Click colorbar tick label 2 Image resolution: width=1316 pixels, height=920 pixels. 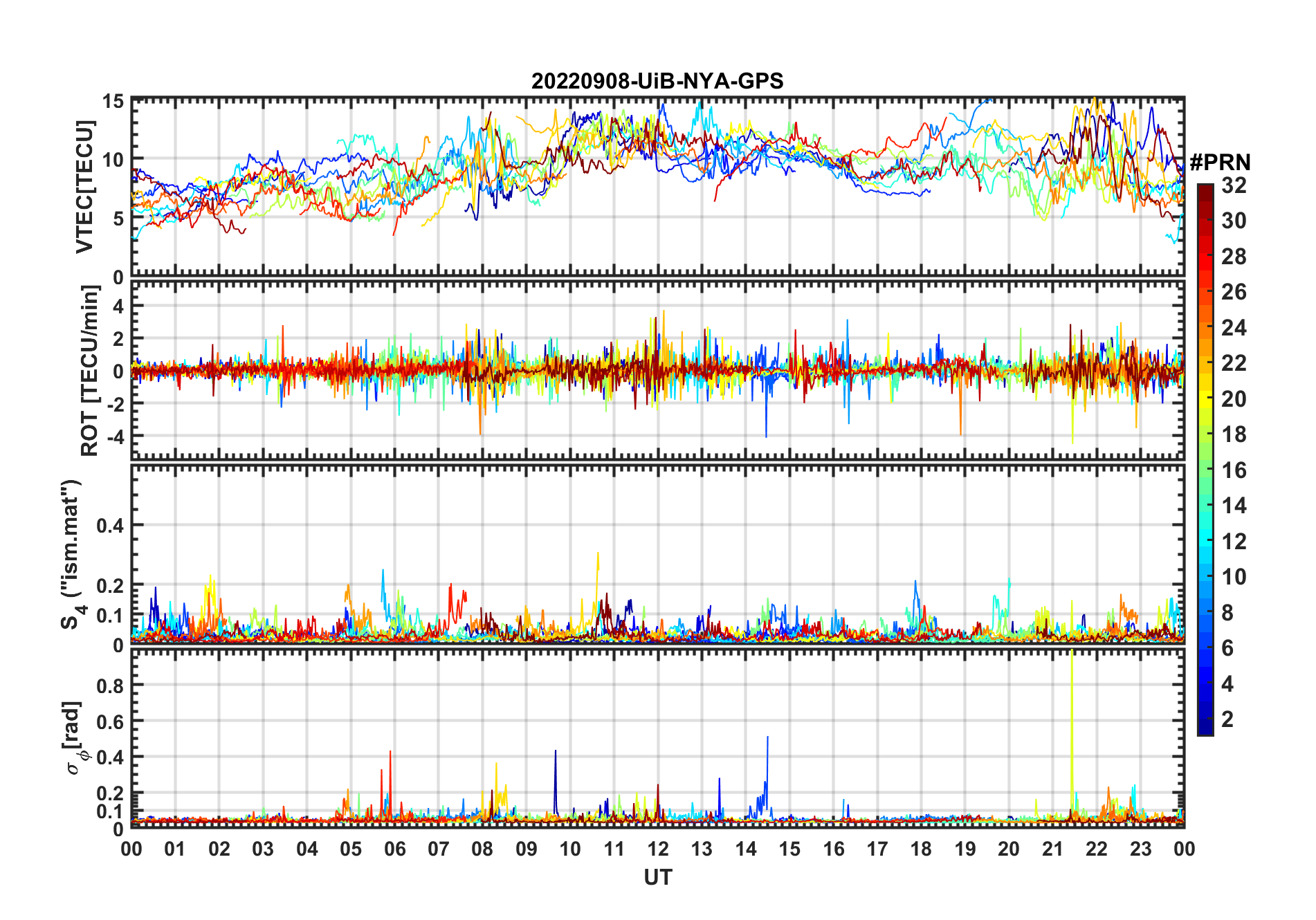coord(1227,719)
